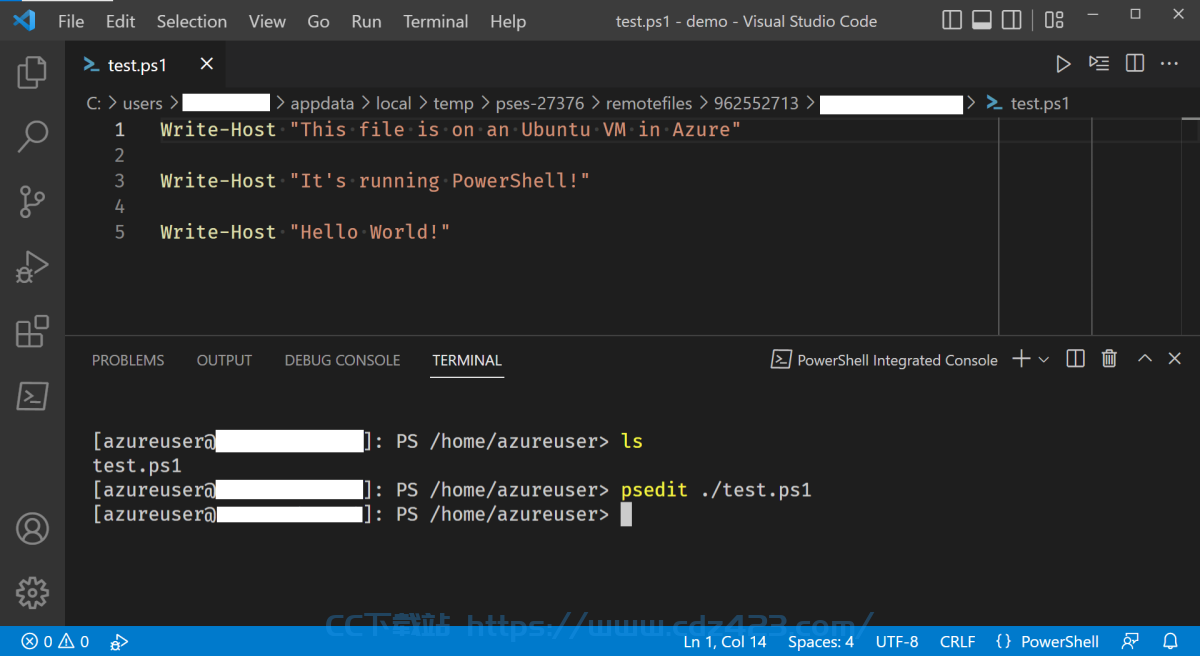
Task: Click the Run Selection icon in editor toolbar
Action: (x=1099, y=64)
